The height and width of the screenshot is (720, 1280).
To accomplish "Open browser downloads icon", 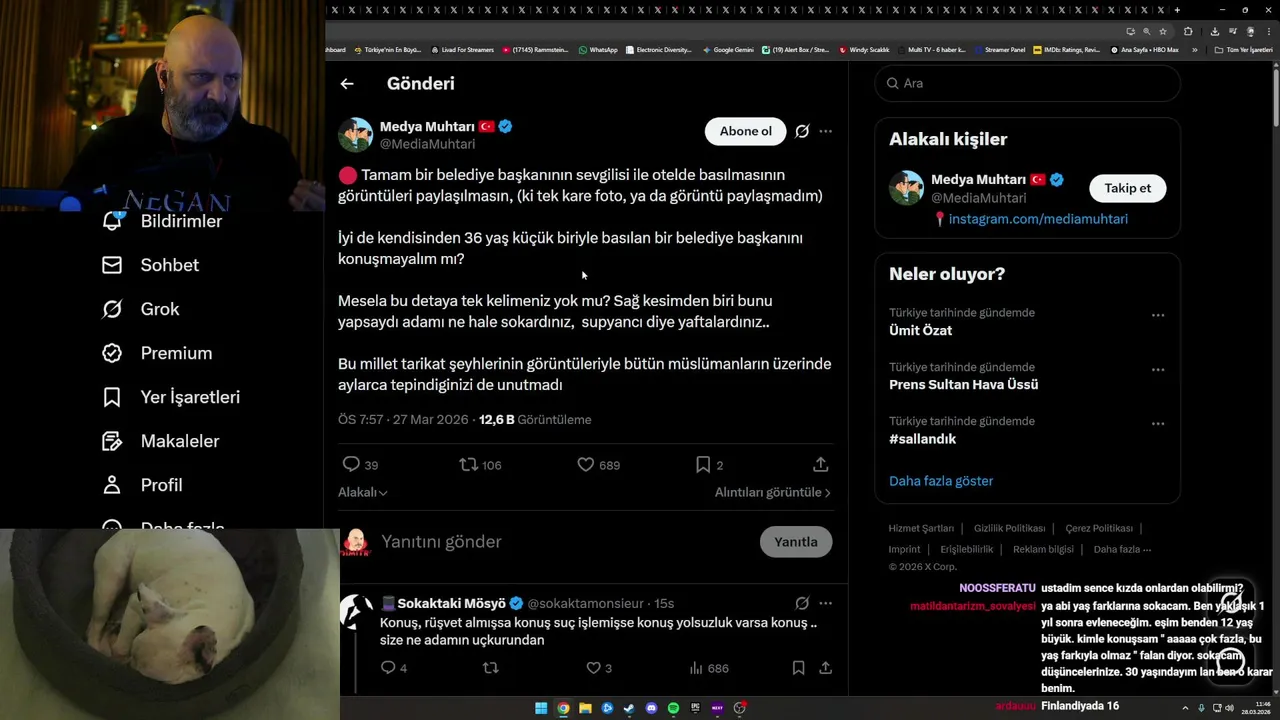I will coord(1213,31).
